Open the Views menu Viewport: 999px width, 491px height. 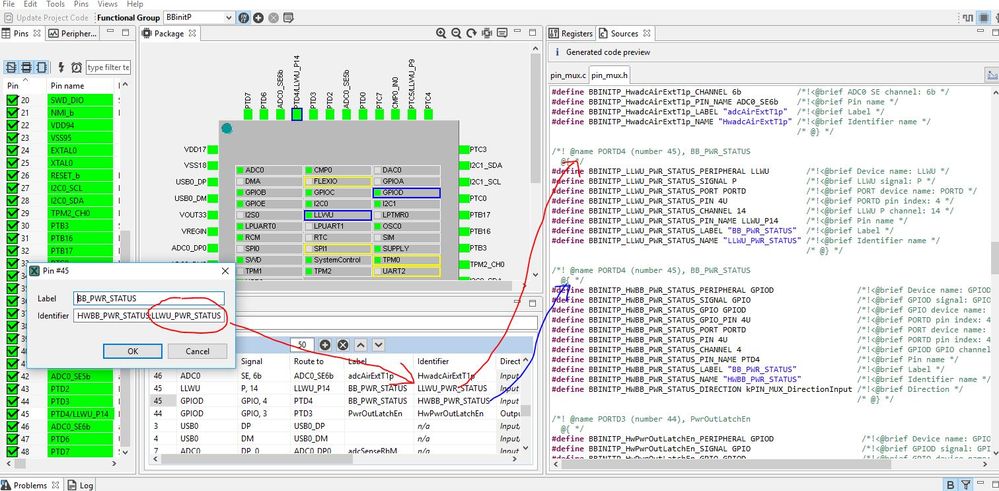[x=108, y=4]
